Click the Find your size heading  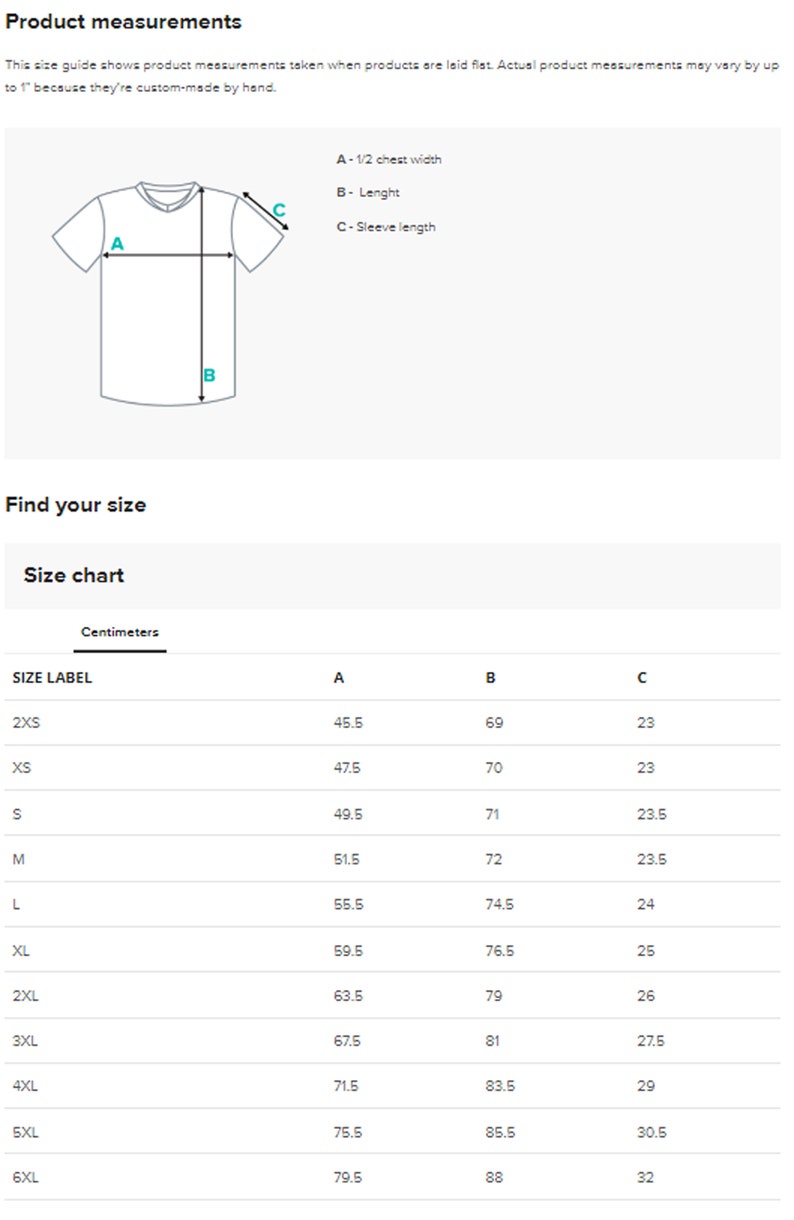(x=75, y=505)
